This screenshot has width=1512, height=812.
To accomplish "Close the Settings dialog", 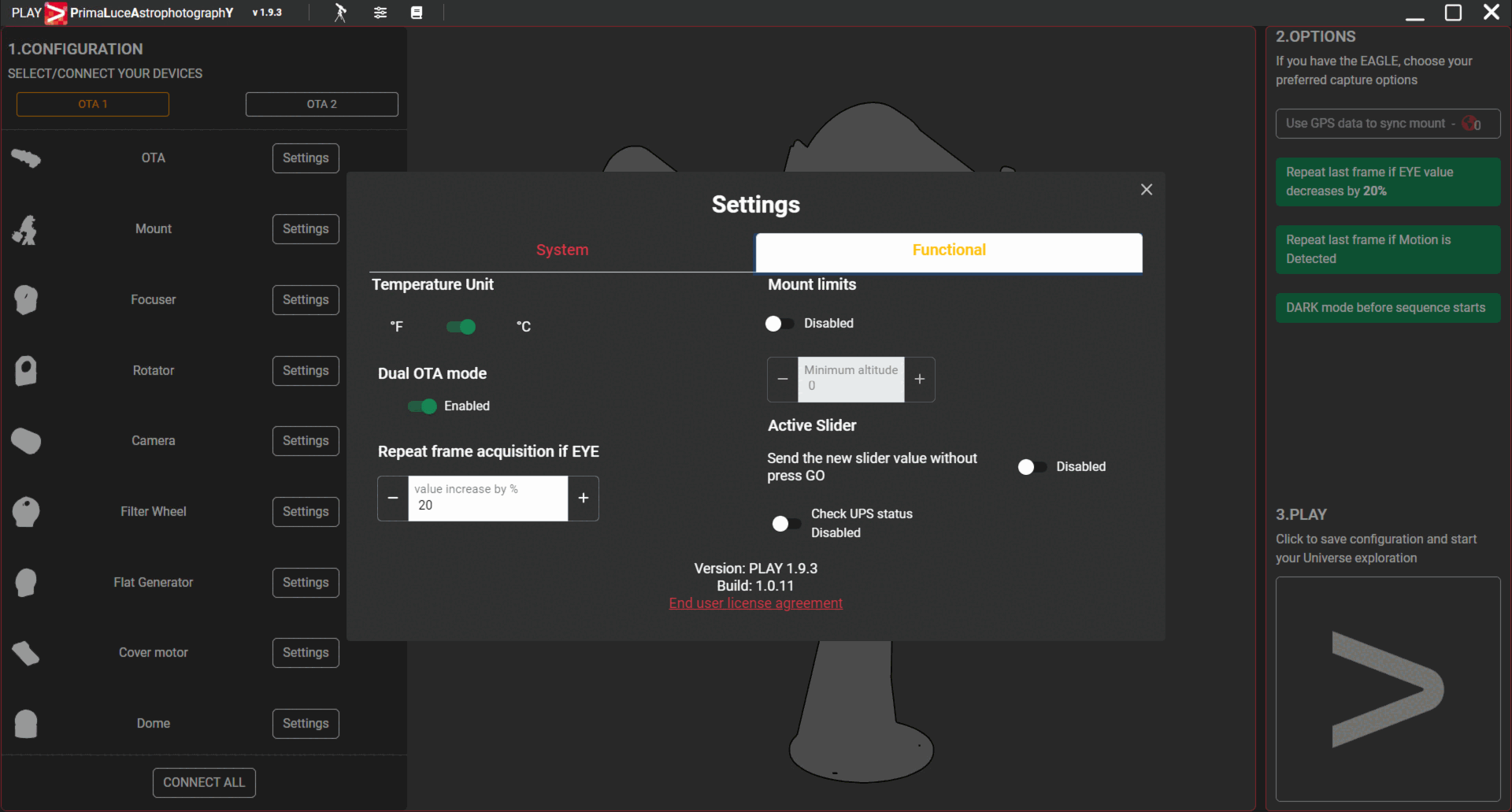I will click(x=1147, y=190).
